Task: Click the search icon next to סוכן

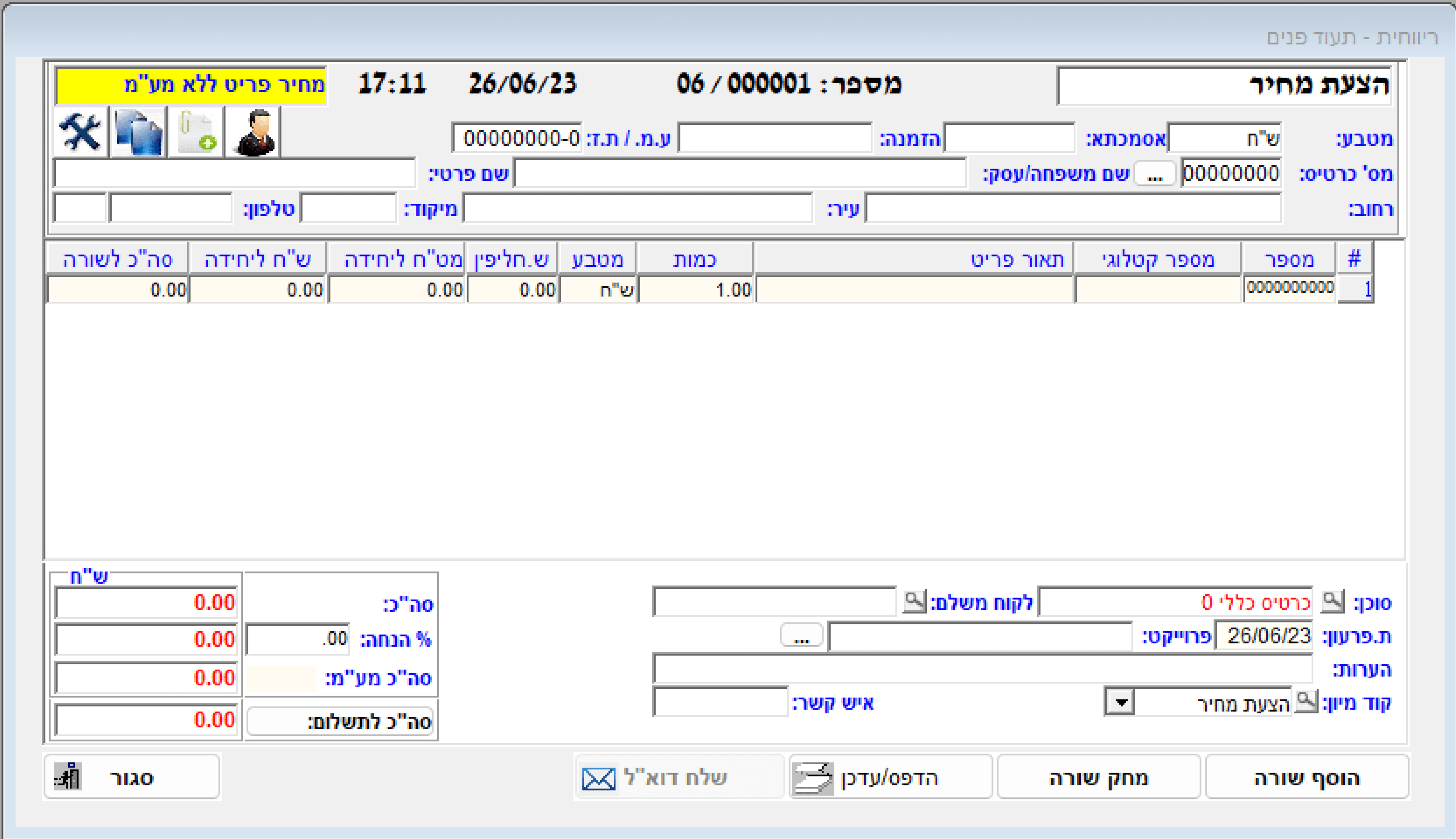Action: point(1332,602)
